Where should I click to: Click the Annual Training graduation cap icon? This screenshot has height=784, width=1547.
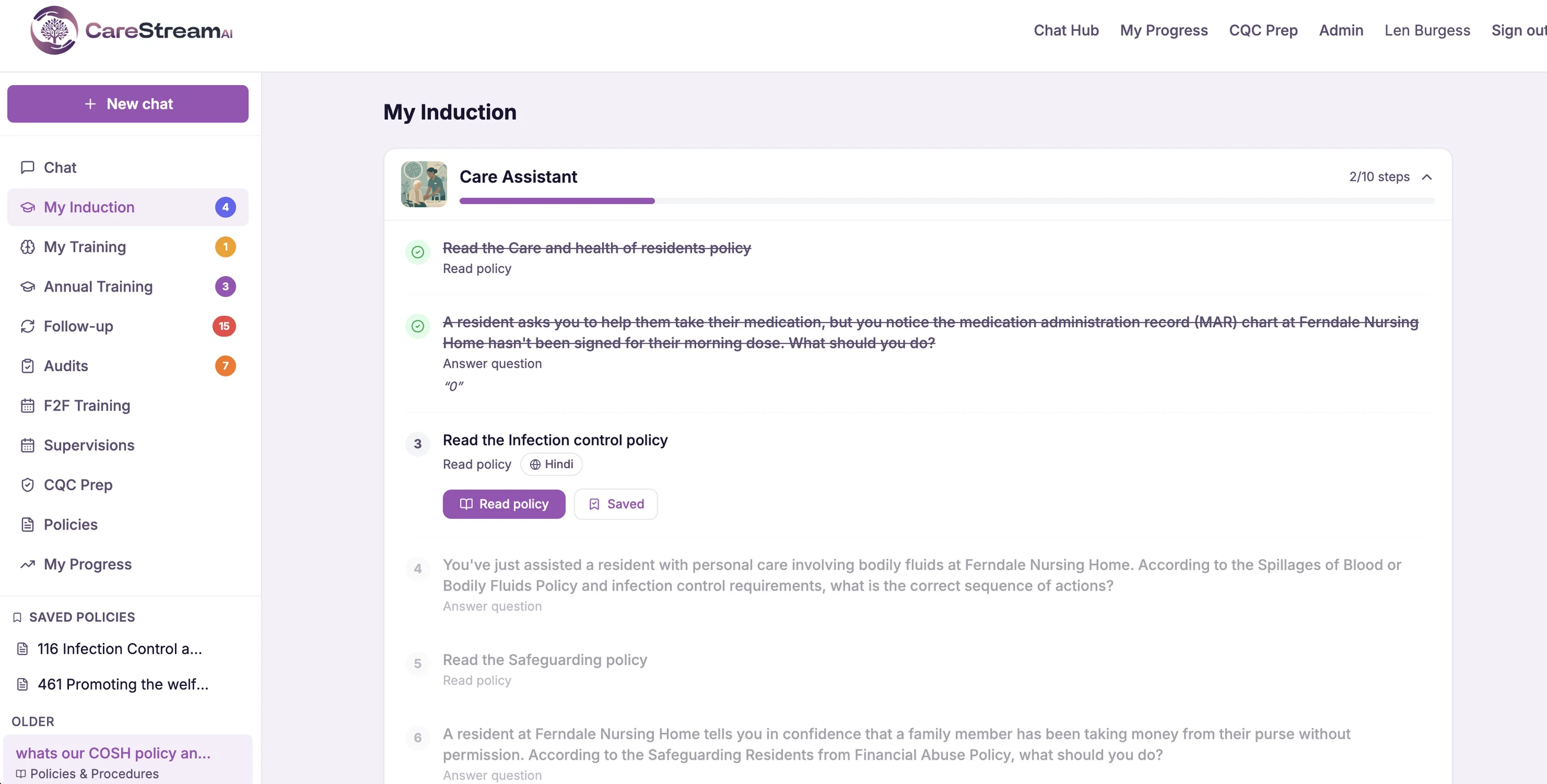27,286
